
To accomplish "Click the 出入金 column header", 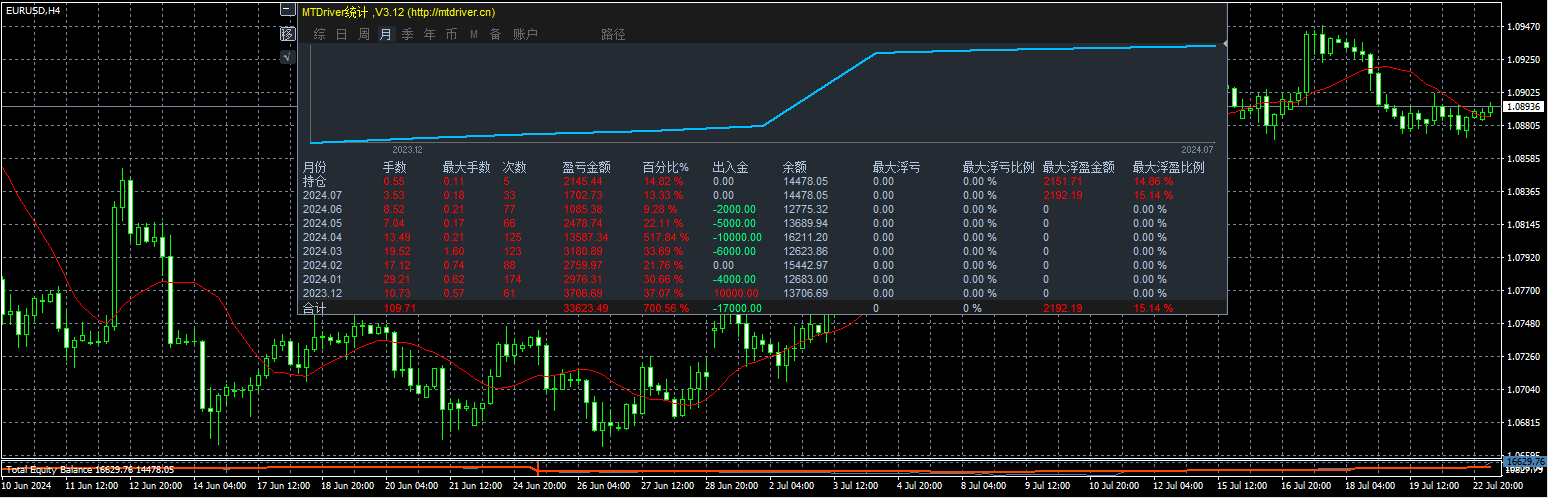I will click(730, 168).
